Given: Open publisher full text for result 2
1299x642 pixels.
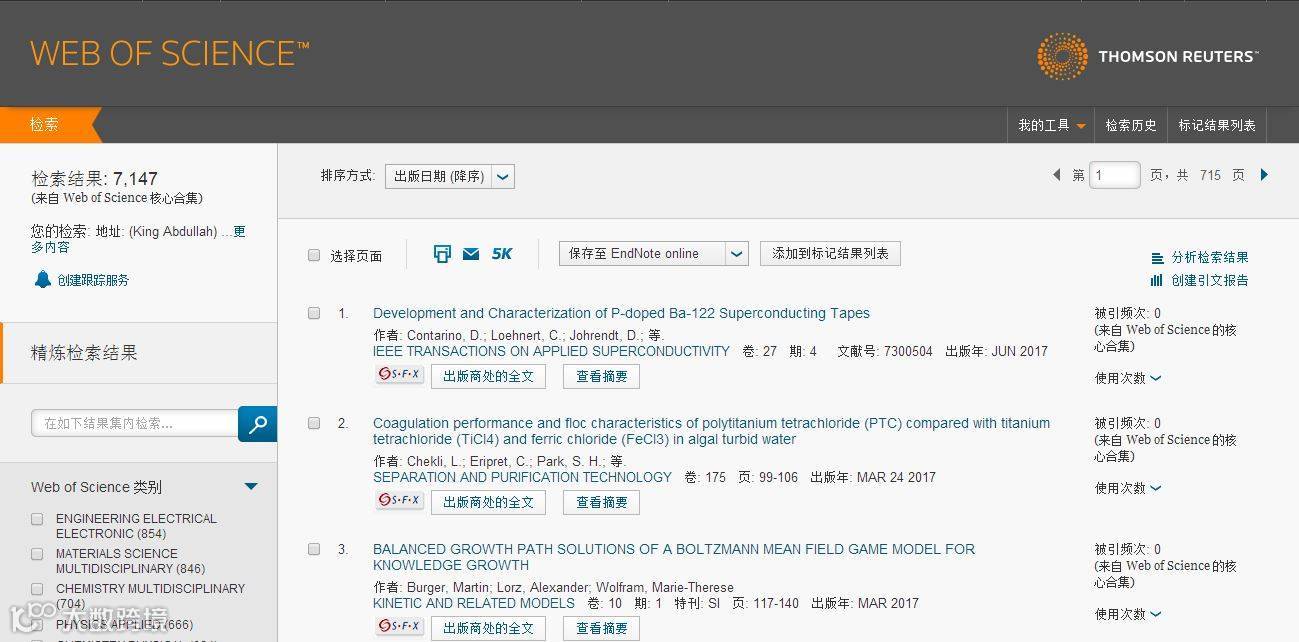Looking at the screenshot, I should click(488, 503).
